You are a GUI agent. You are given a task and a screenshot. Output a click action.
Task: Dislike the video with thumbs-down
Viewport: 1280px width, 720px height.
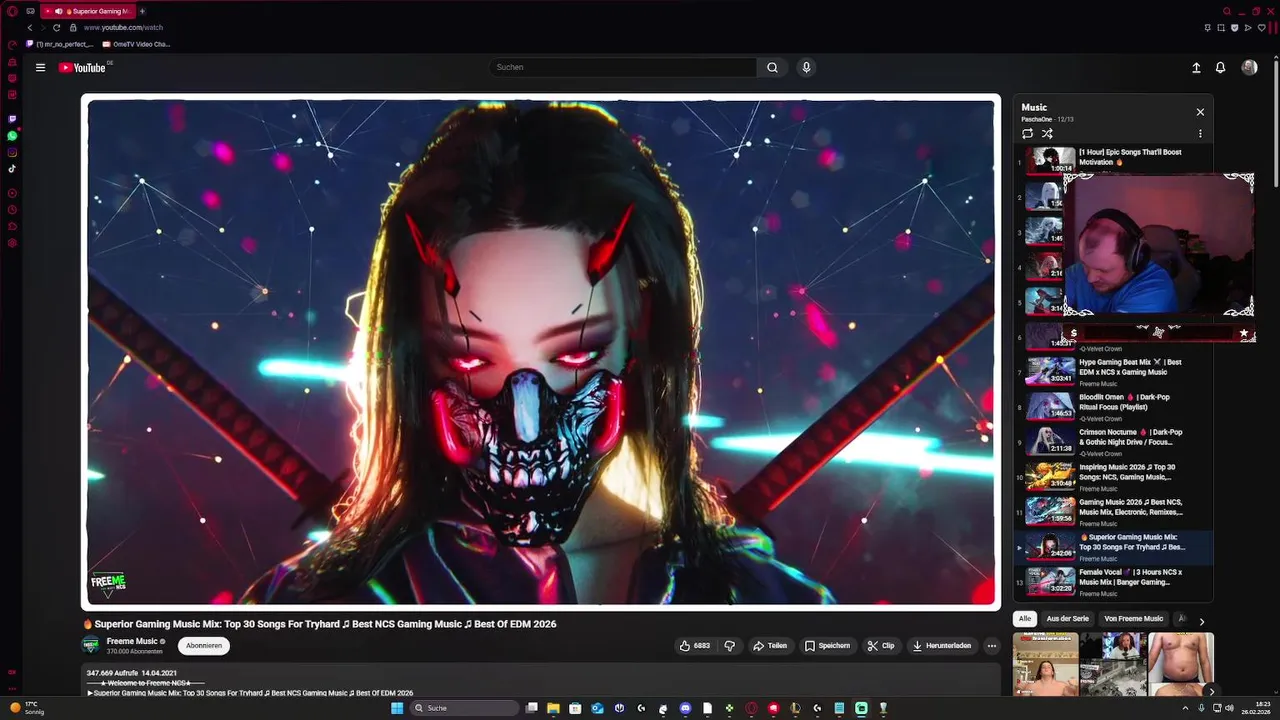[729, 646]
